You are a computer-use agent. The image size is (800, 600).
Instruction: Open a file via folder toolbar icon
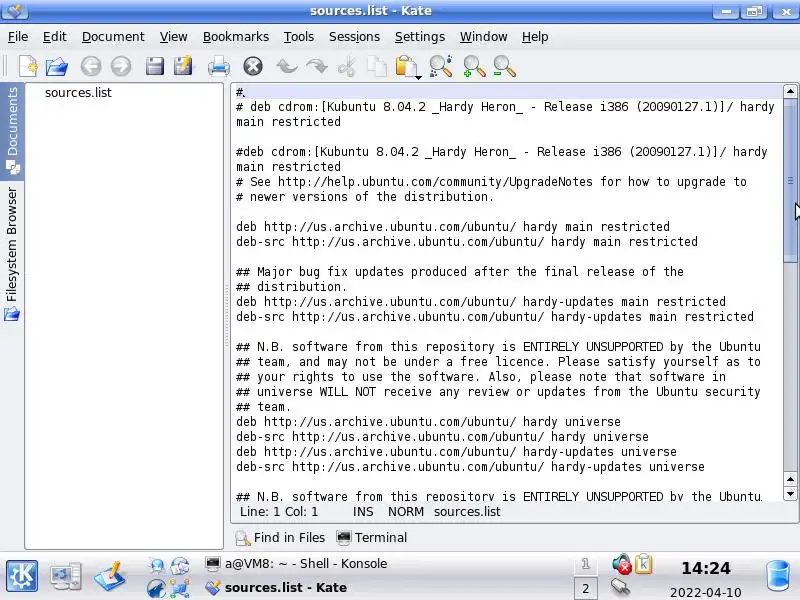point(57,66)
